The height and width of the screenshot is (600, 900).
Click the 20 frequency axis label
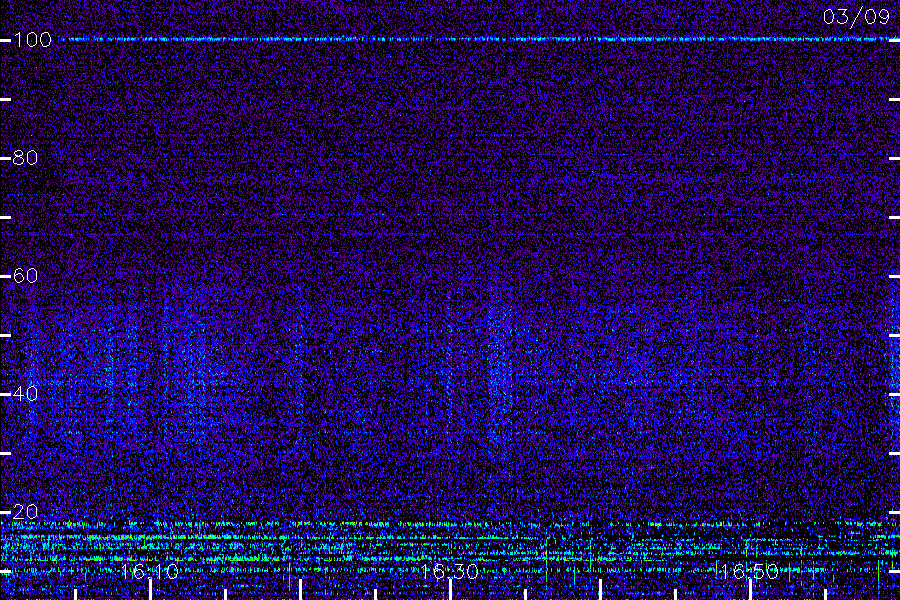pyautogui.click(x=25, y=511)
